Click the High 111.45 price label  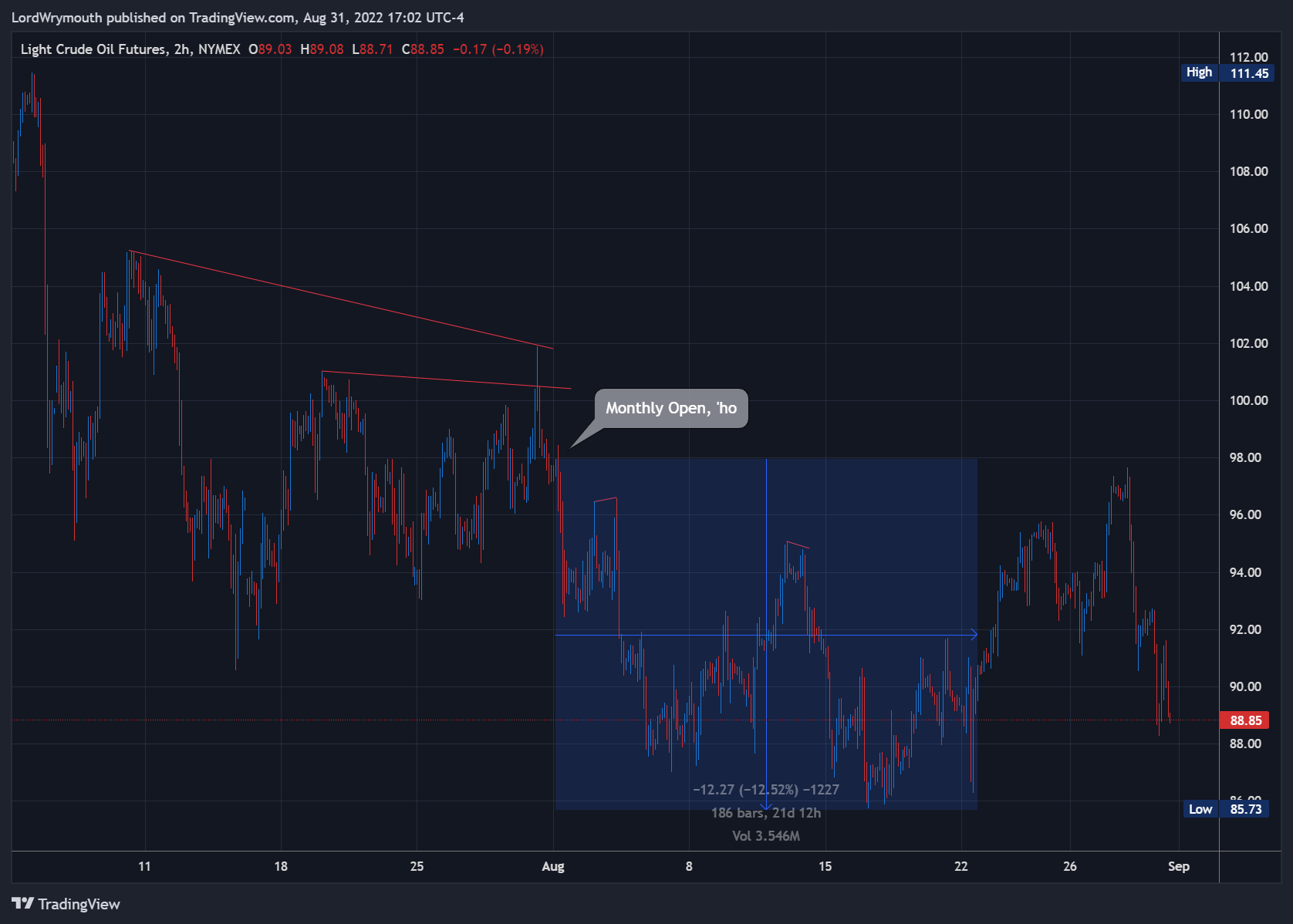[1227, 73]
